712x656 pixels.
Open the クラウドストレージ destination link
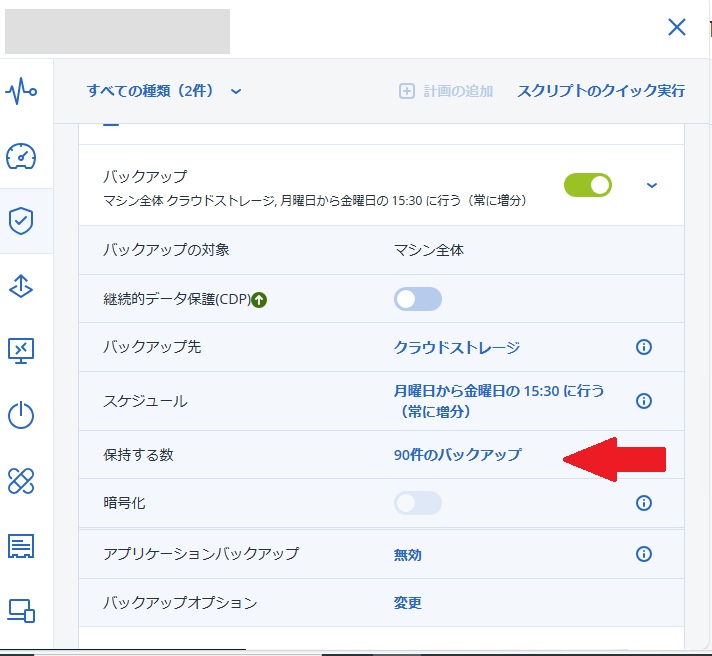457,347
